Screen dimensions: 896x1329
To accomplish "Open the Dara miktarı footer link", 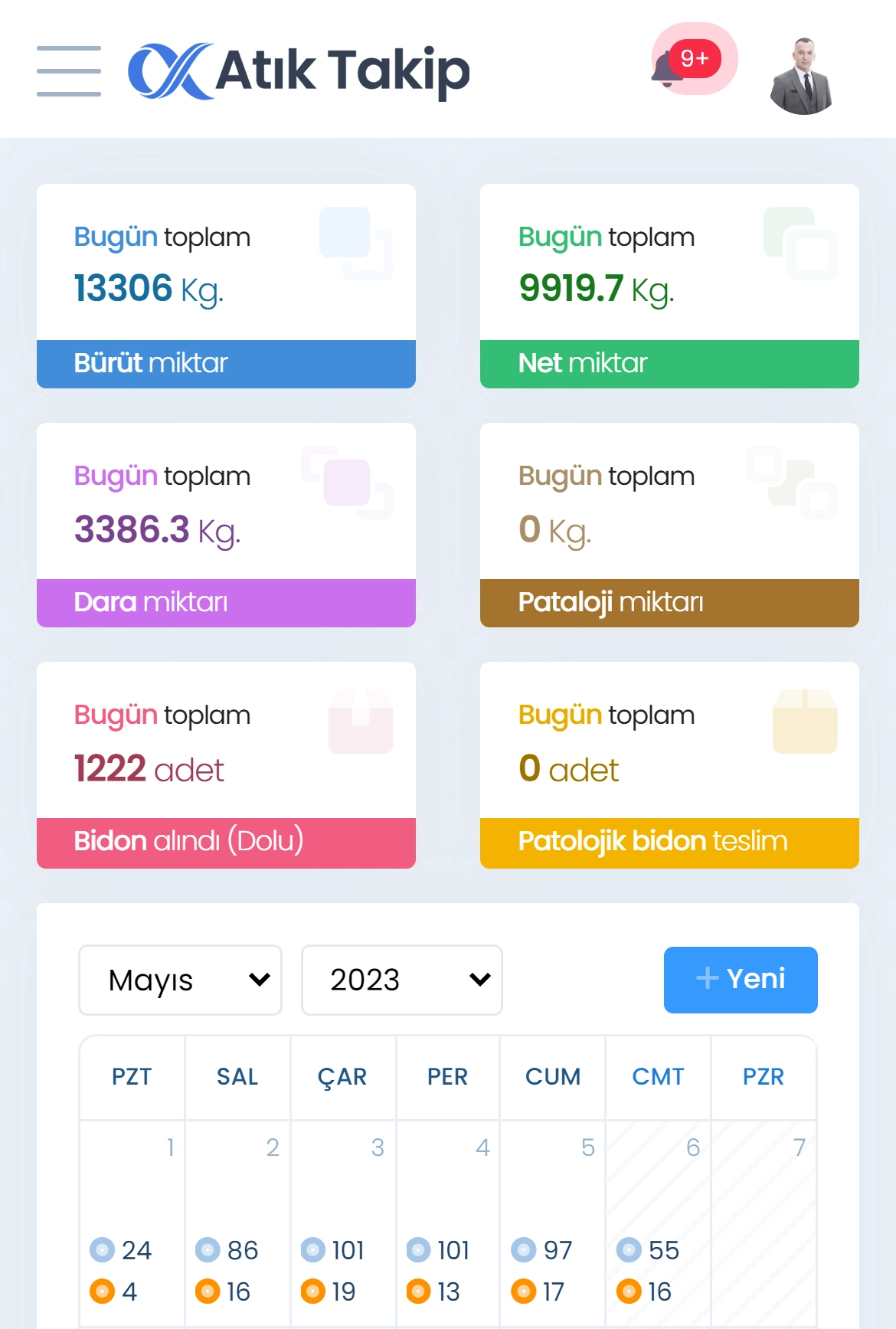I will pos(226,603).
